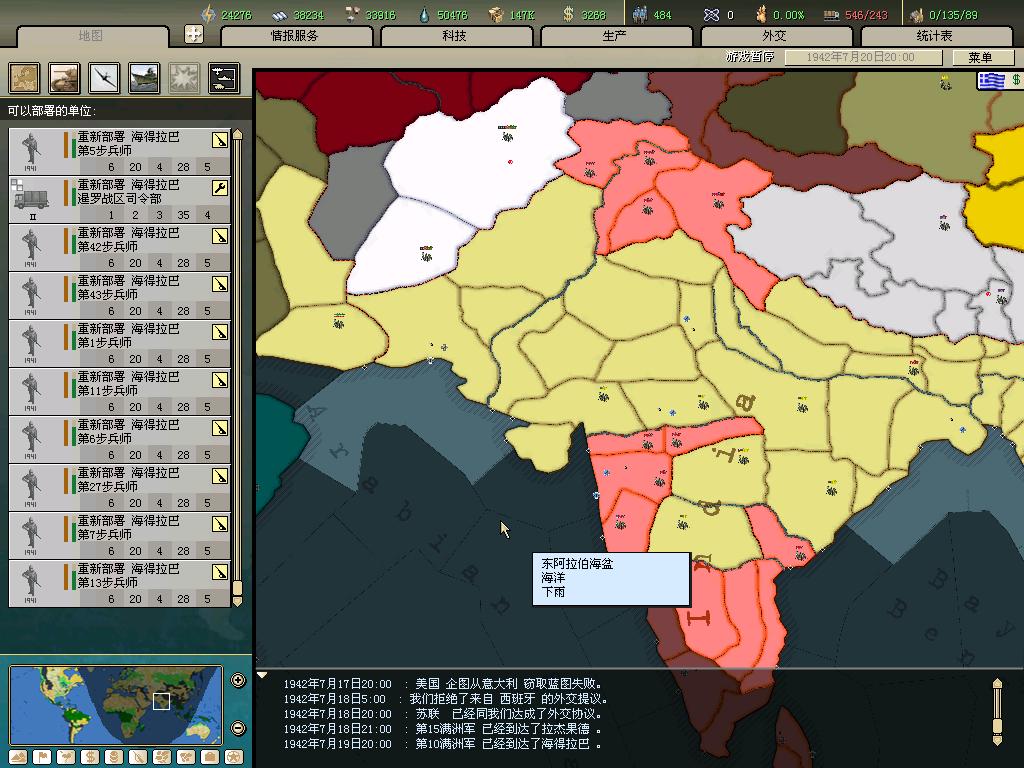Expand the cross button beside 地图 tab
1024x768 pixels.
tap(194, 34)
